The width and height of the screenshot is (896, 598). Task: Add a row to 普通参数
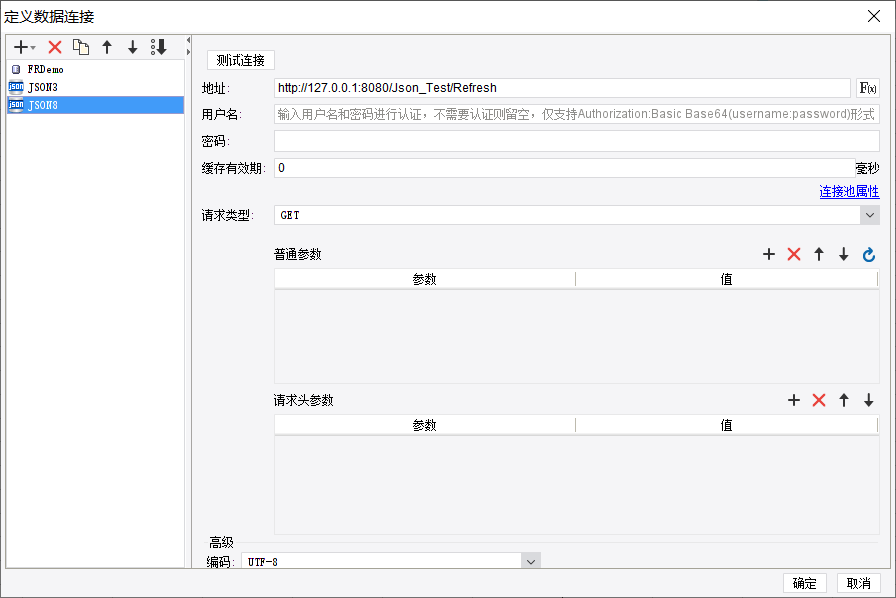click(769, 254)
